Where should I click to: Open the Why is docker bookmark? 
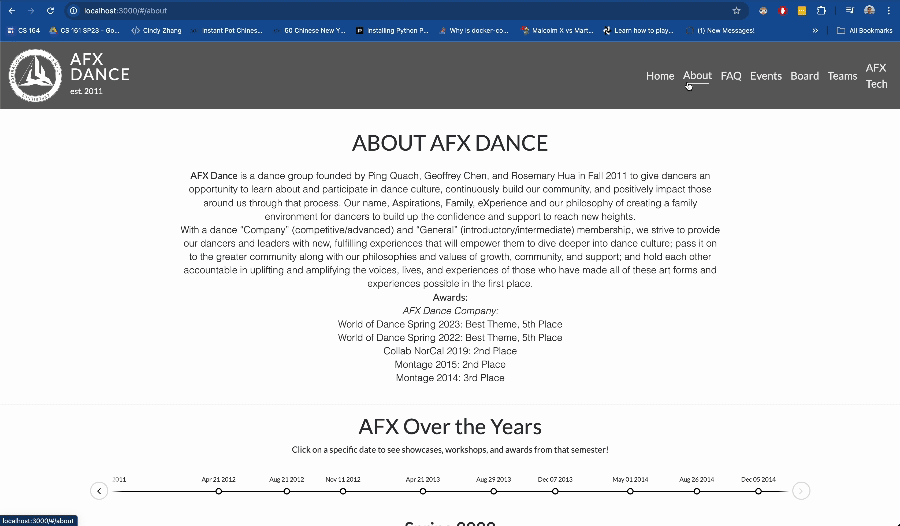coord(474,30)
